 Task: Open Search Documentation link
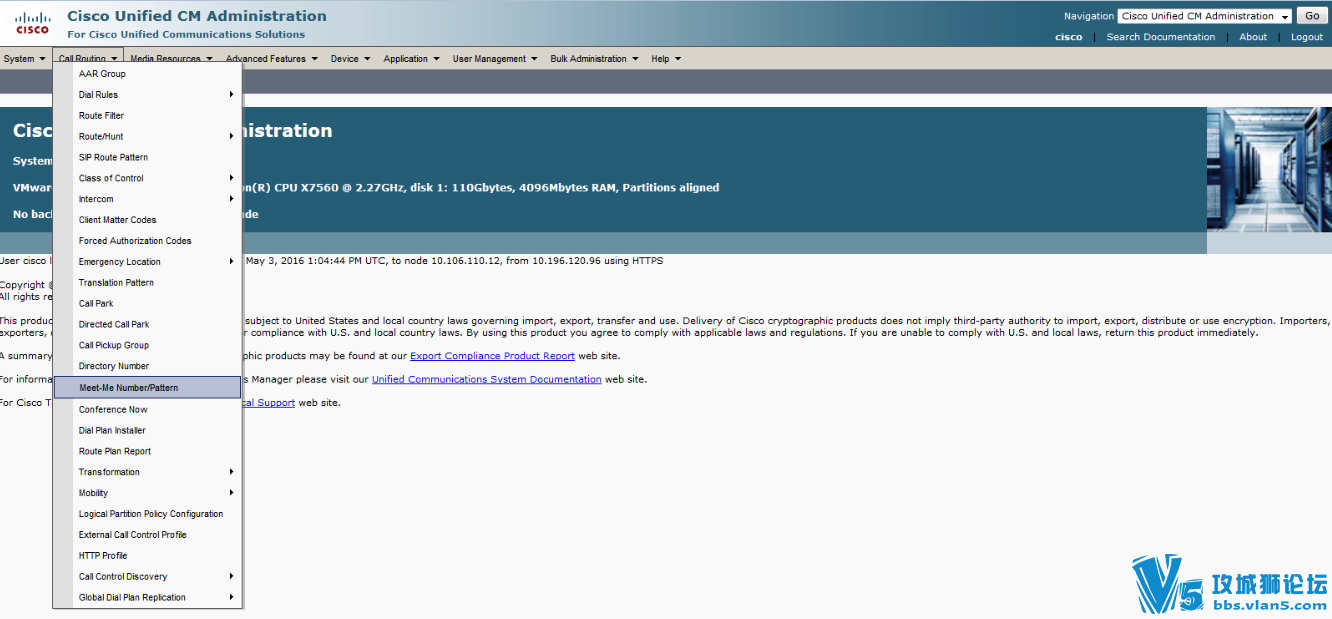tap(1160, 37)
